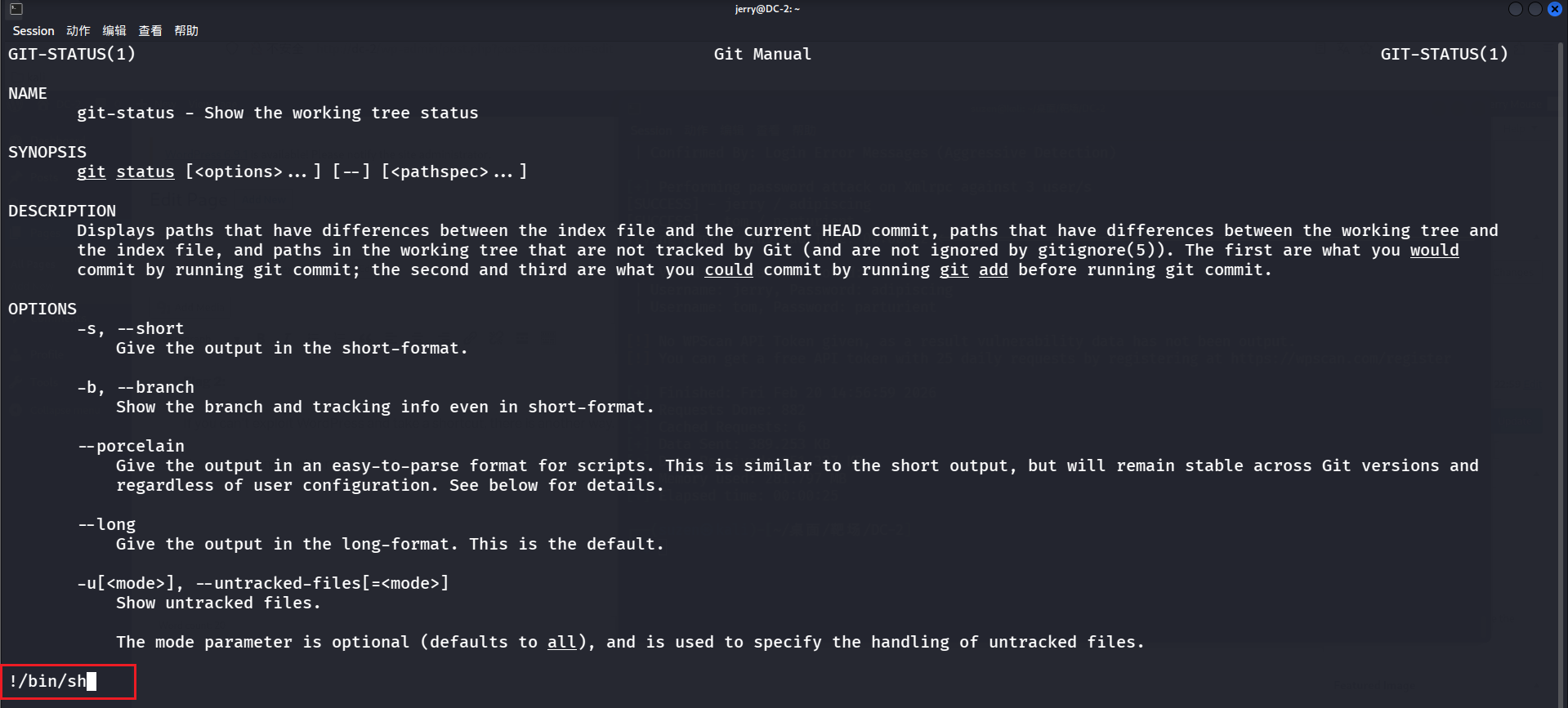The width and height of the screenshot is (1568, 708).
Task: Open the 编辑 menu
Action: pyautogui.click(x=114, y=31)
